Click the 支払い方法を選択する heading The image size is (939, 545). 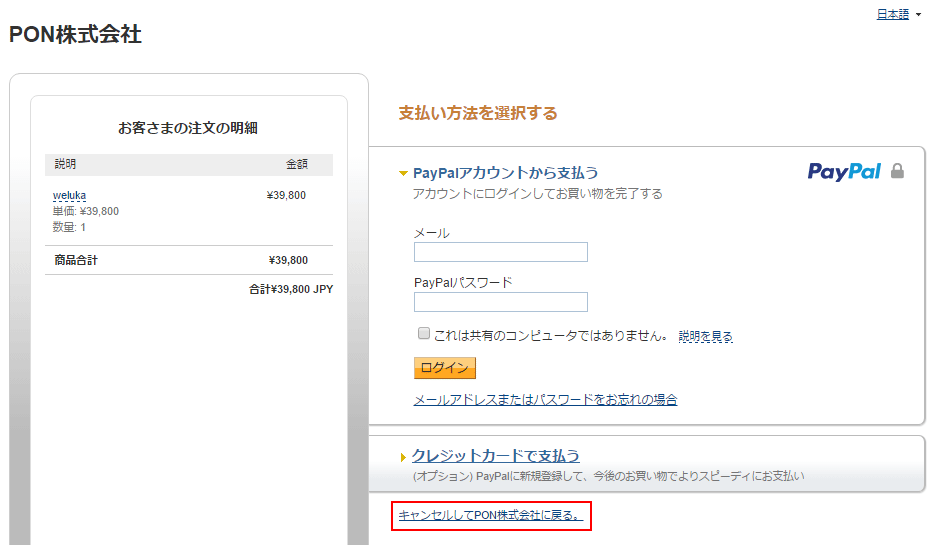click(x=478, y=113)
